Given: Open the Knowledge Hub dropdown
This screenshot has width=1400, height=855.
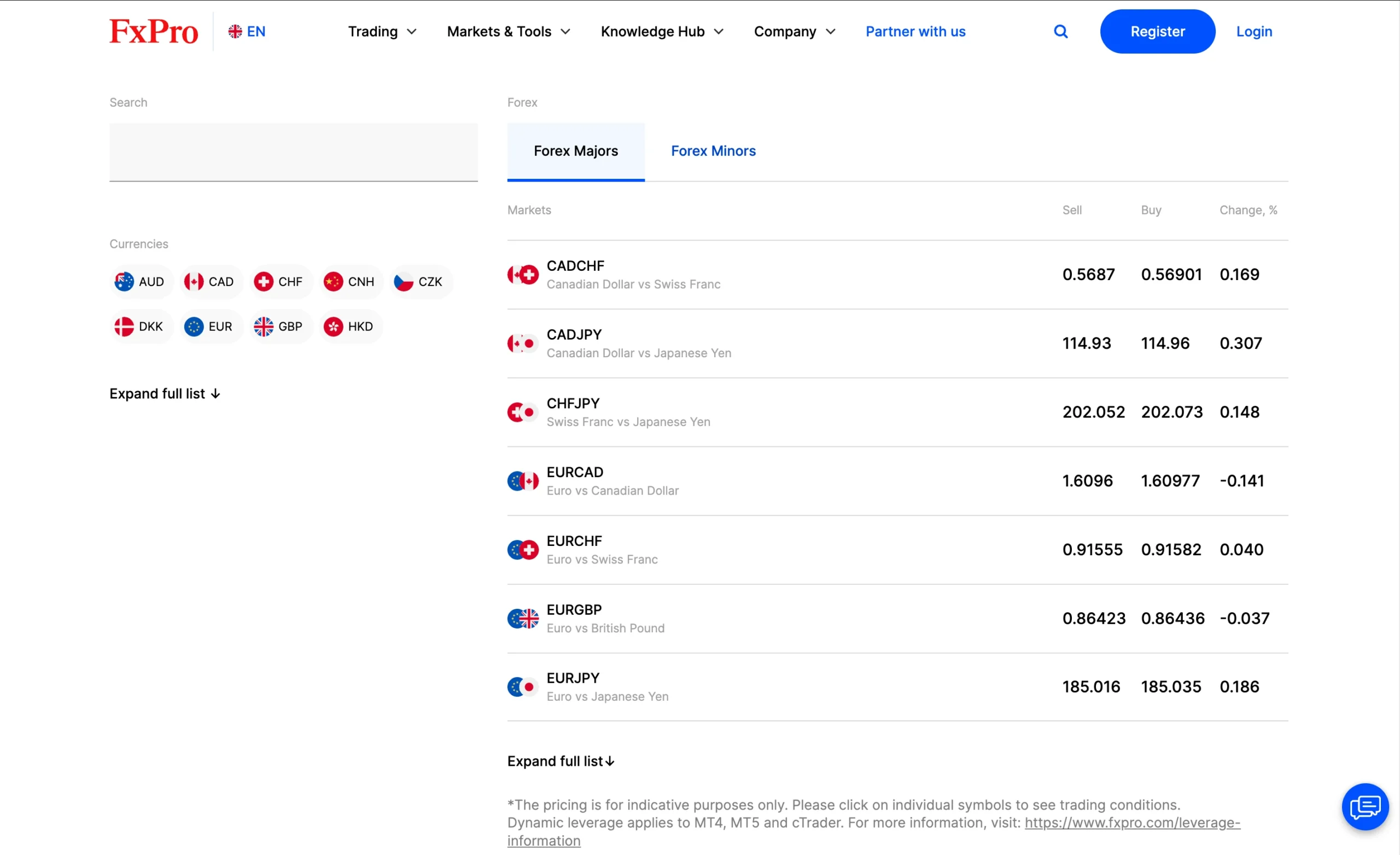Looking at the screenshot, I should [662, 31].
